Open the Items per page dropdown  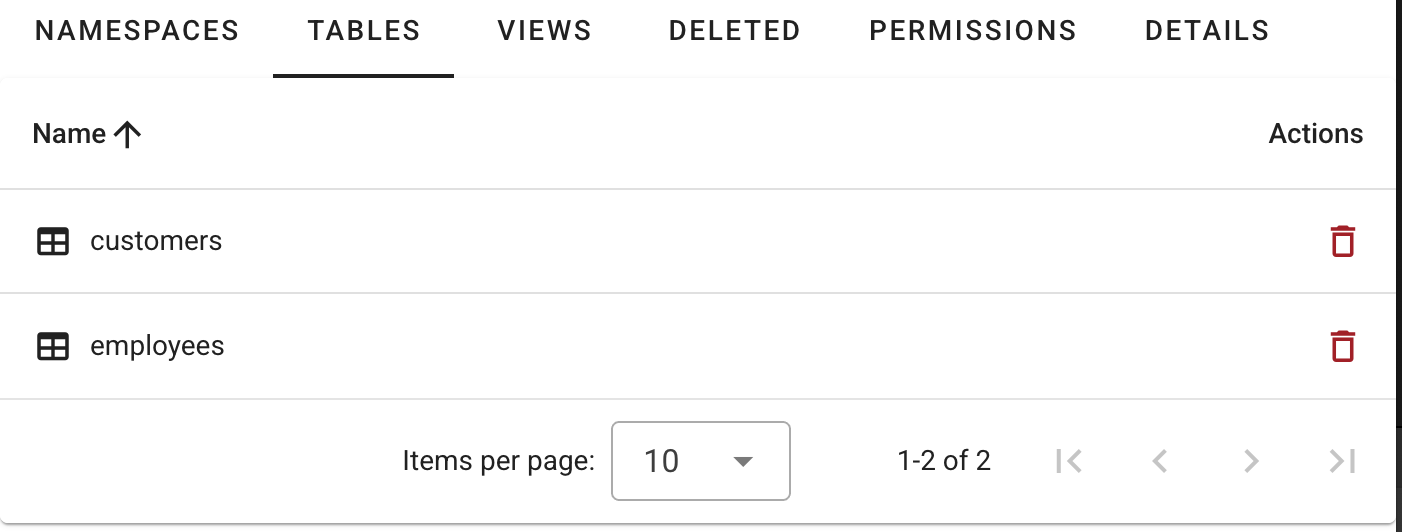700,461
